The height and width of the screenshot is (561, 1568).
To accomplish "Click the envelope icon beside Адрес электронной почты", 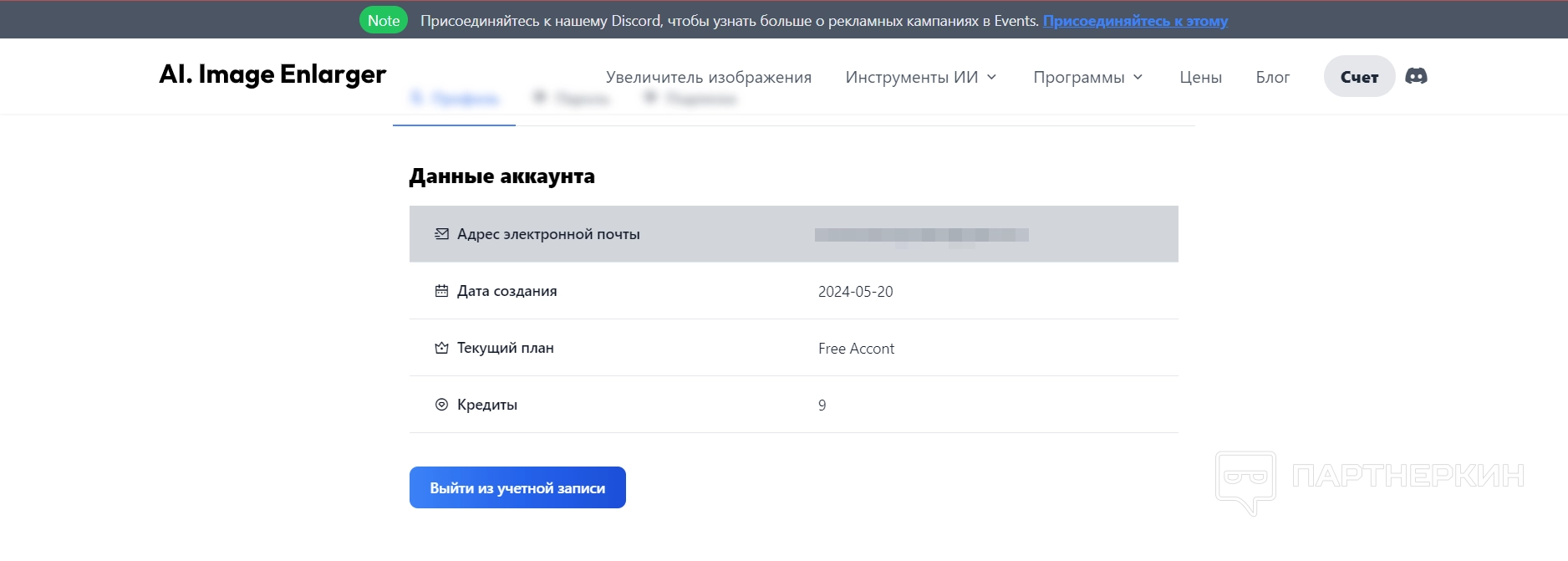I will pyautogui.click(x=441, y=234).
